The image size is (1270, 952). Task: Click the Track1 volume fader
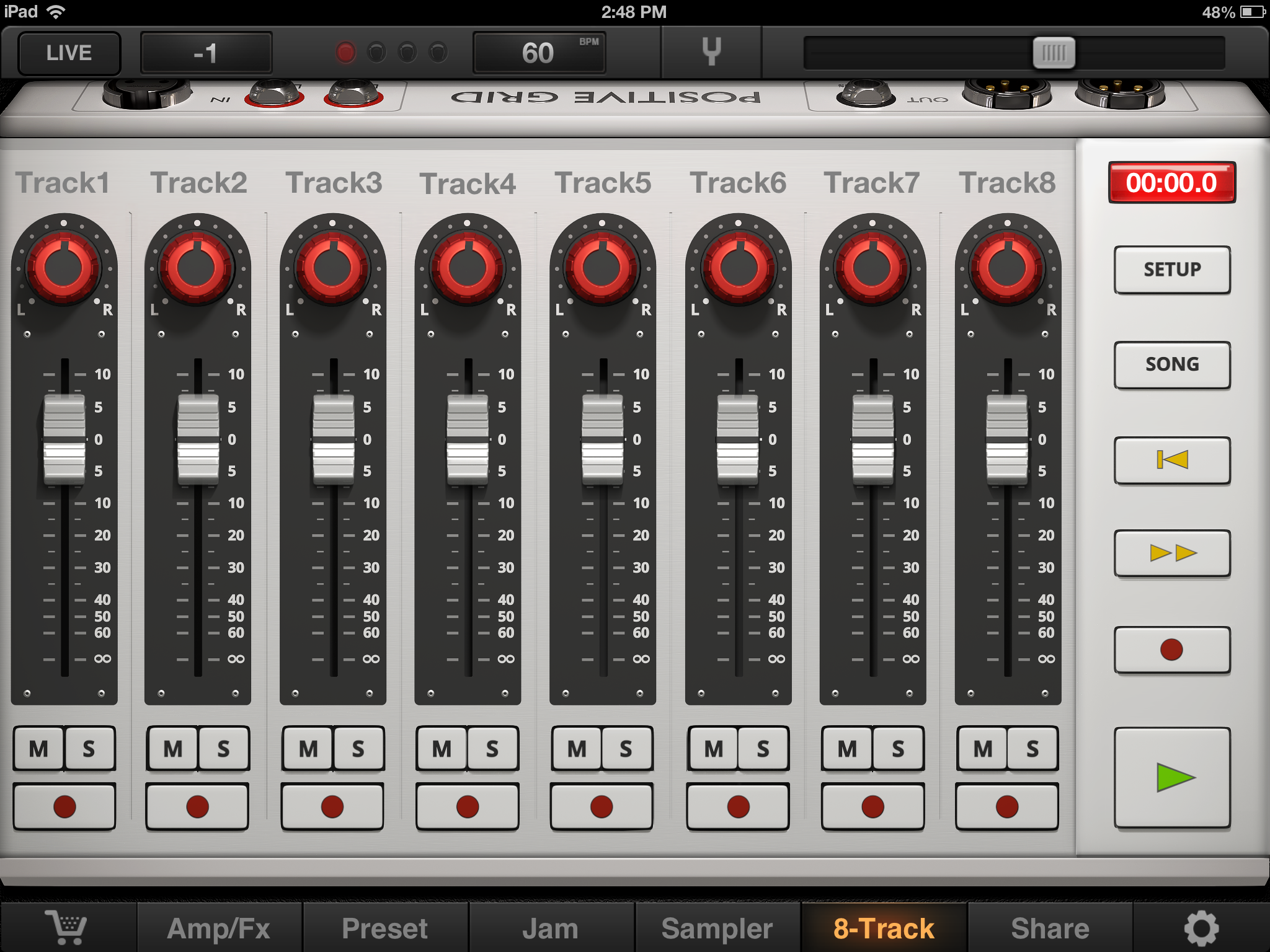64,439
